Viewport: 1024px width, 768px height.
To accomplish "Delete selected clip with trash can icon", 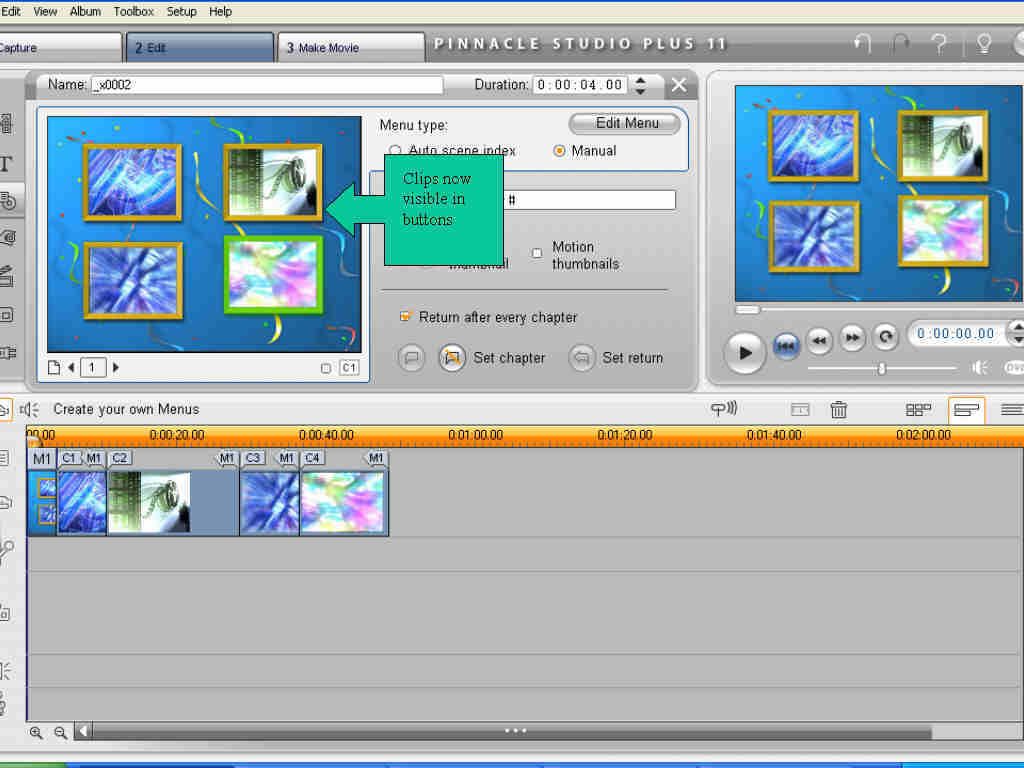I will [x=839, y=409].
